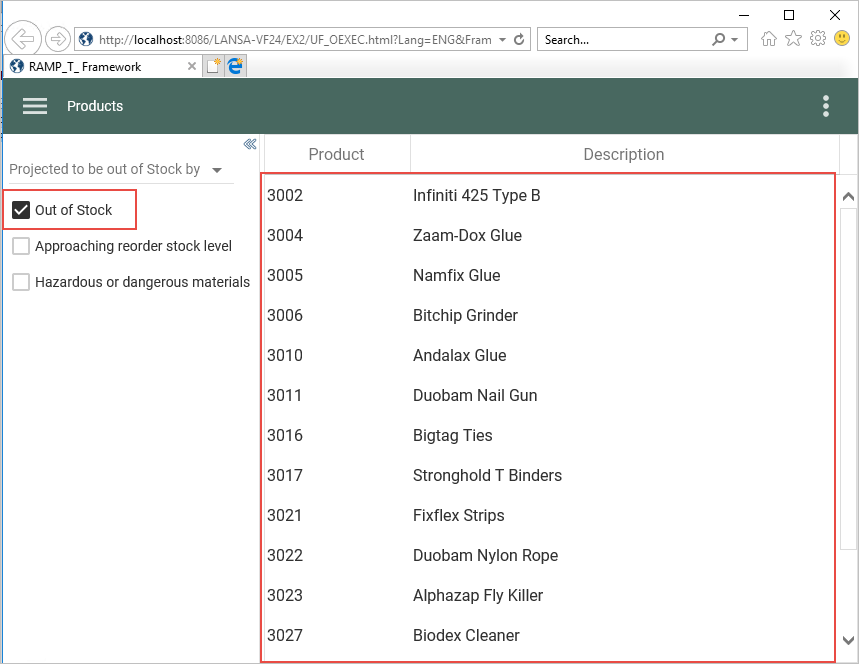Open the vertical three-dot options menu
The image size is (859, 664).
[x=825, y=106]
